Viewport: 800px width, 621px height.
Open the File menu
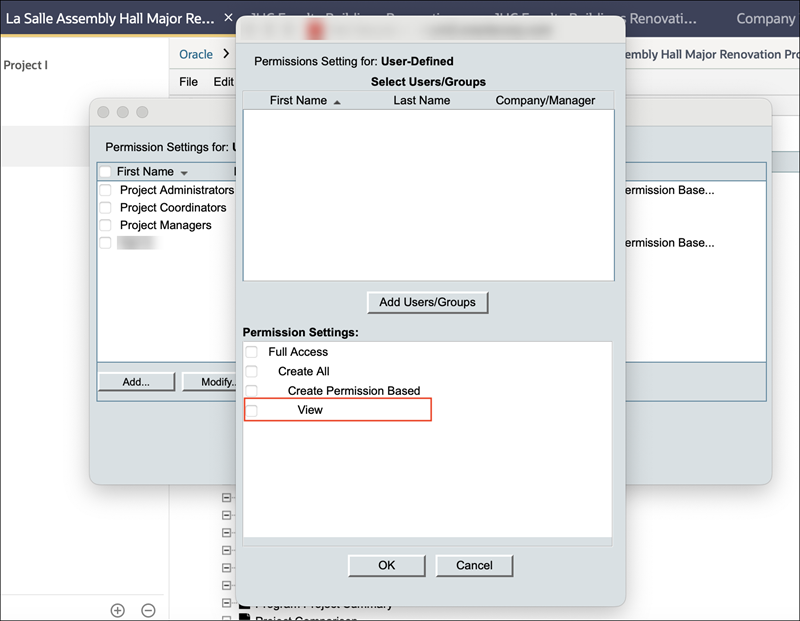tap(187, 80)
